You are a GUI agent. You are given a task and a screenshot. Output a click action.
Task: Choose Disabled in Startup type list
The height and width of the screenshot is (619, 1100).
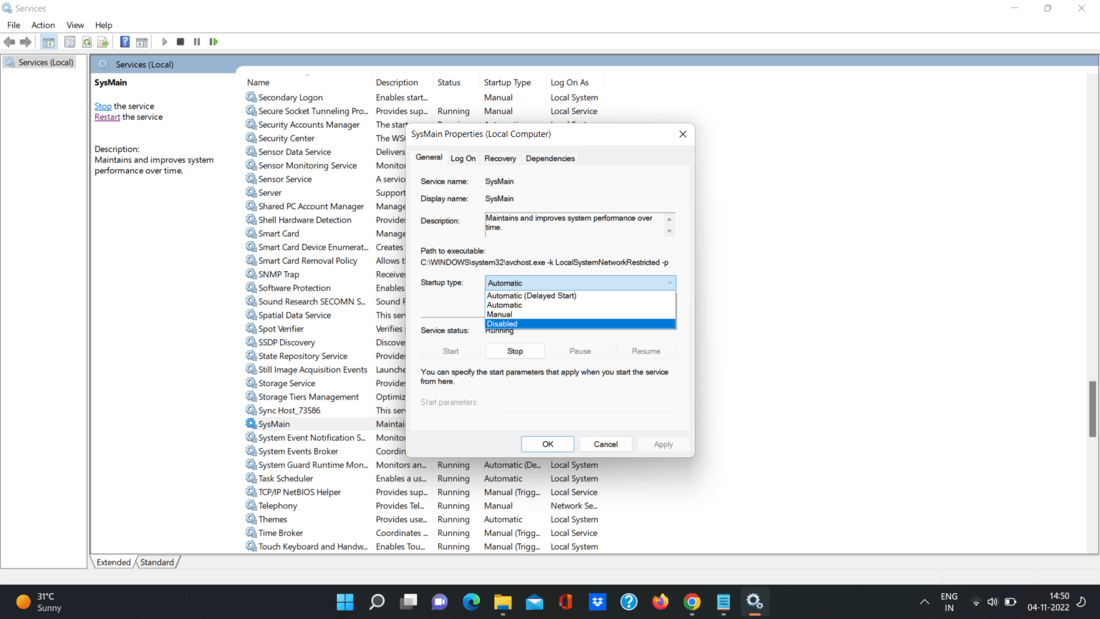[x=580, y=324]
